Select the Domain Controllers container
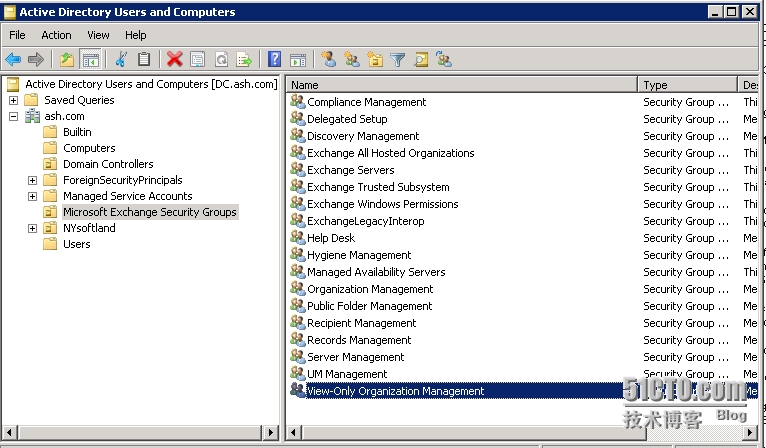Image resolution: width=766 pixels, height=448 pixels. 108,164
